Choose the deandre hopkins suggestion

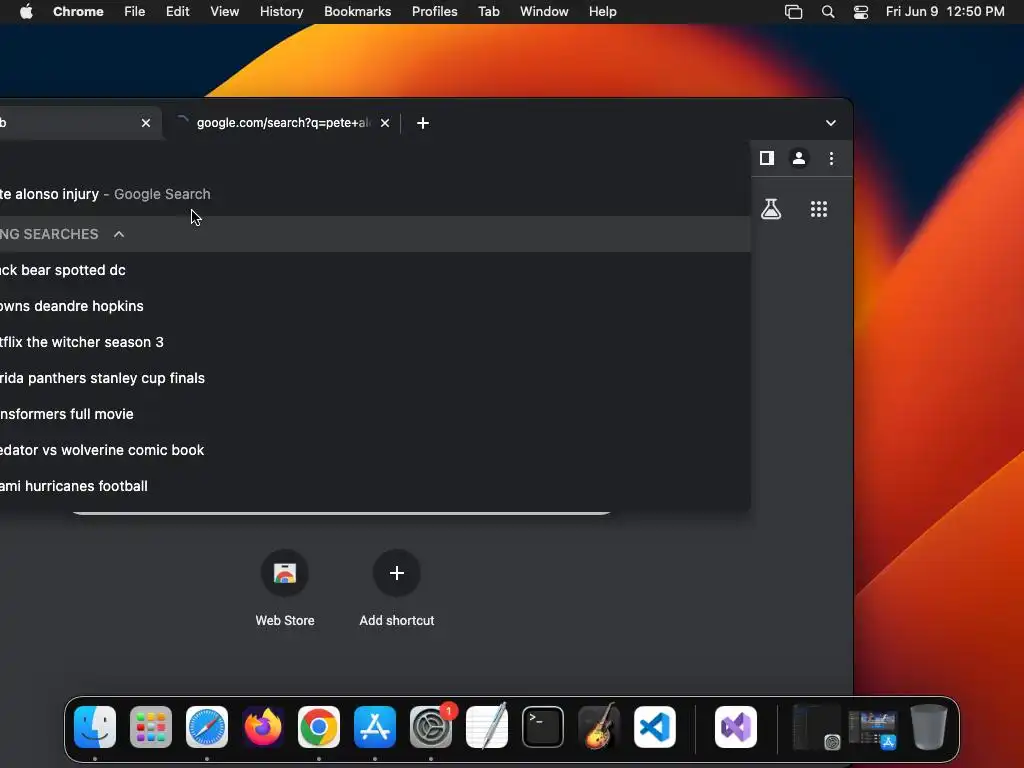click(x=375, y=306)
